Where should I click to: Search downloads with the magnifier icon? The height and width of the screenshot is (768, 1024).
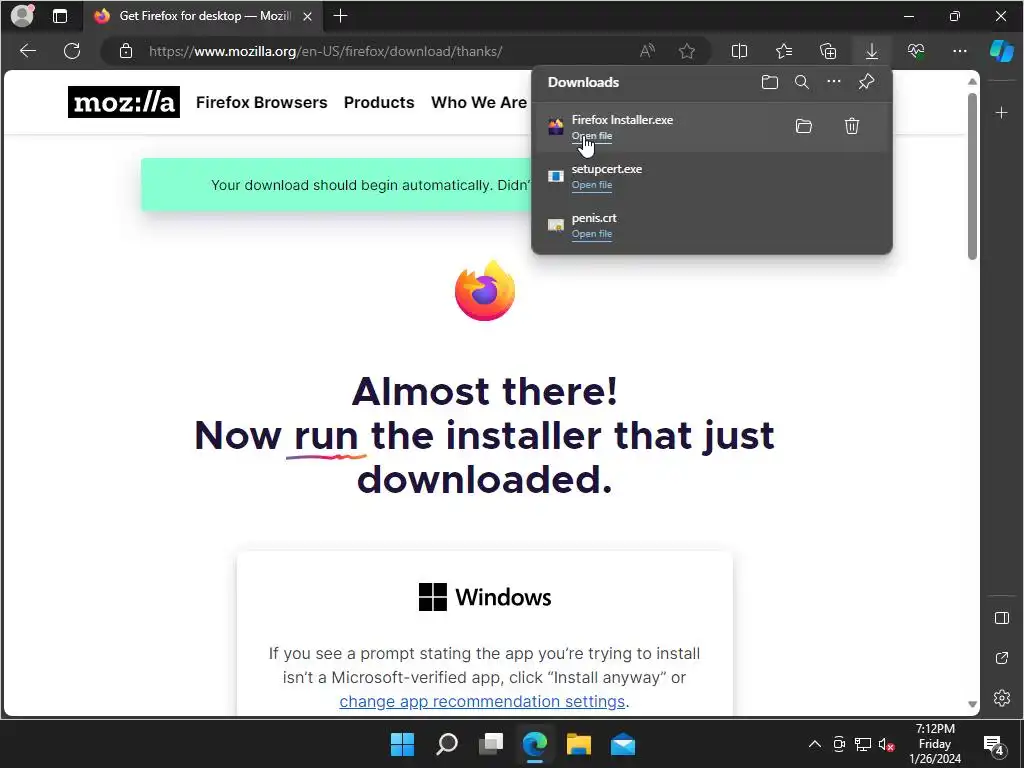tap(802, 82)
